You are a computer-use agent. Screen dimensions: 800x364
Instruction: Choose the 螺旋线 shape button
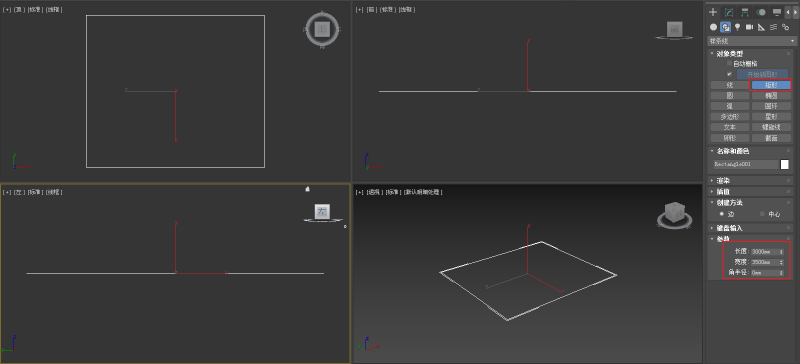771,127
